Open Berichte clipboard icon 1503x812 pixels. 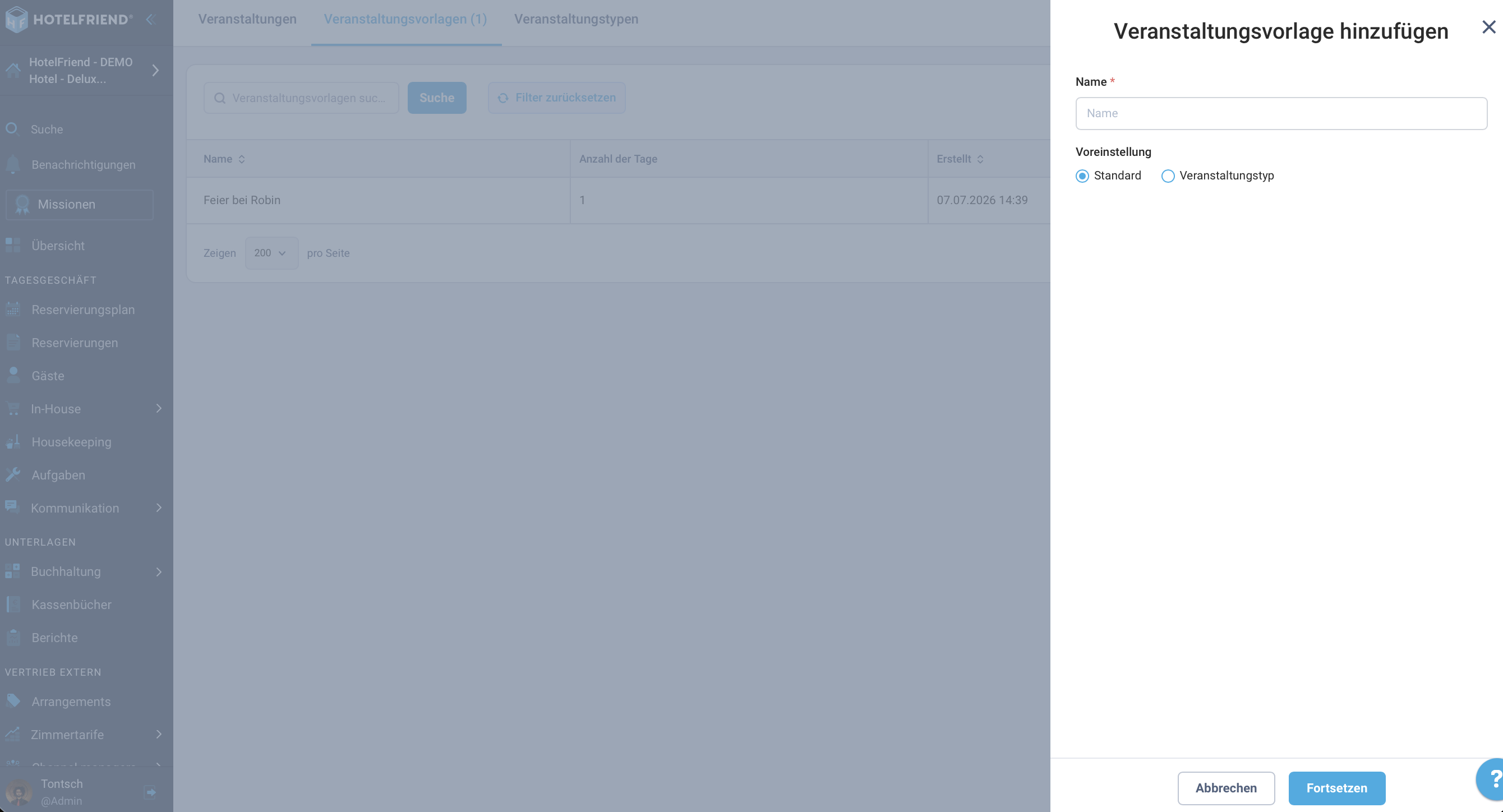(x=13, y=638)
